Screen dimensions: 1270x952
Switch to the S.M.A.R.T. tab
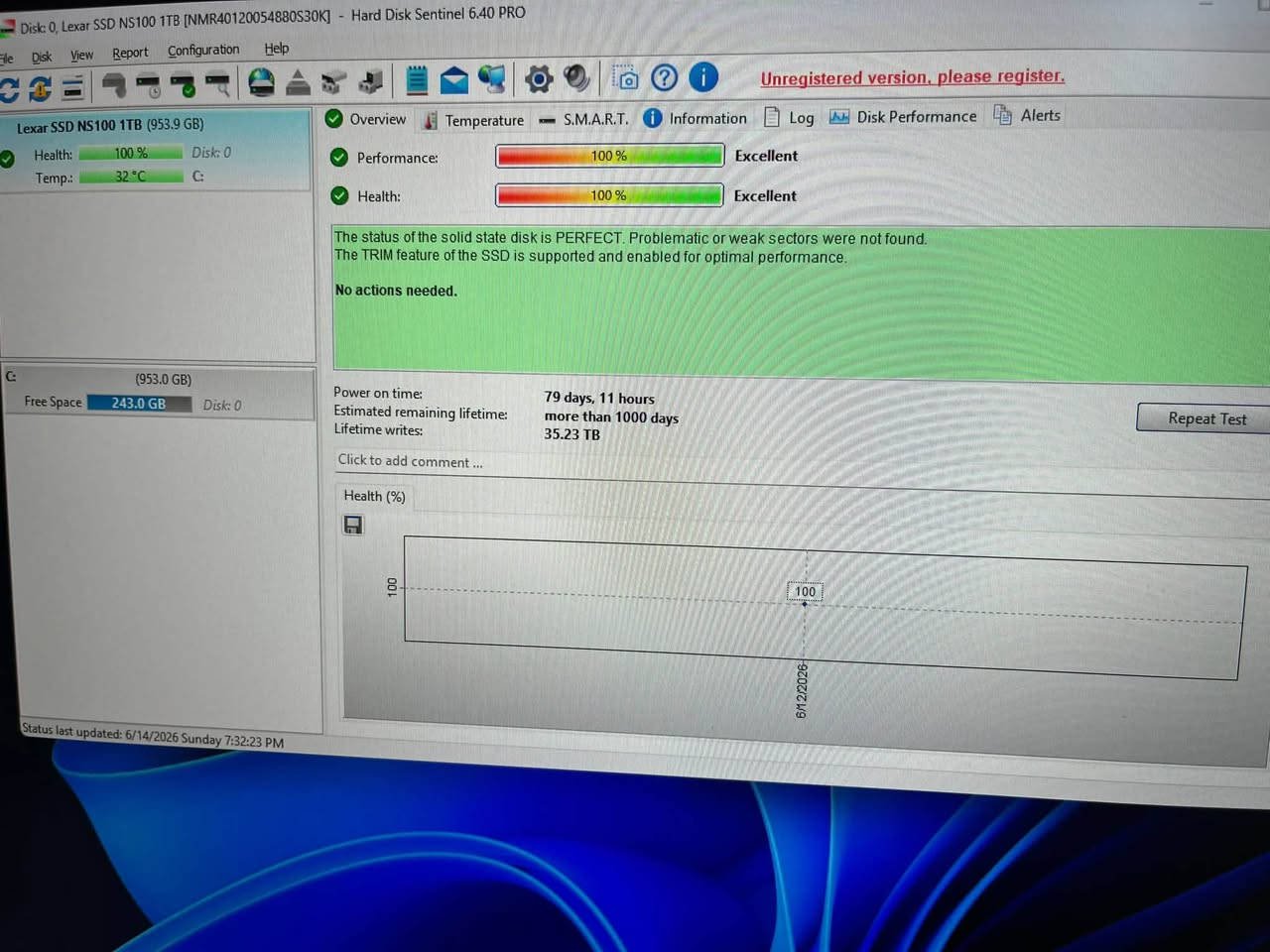click(583, 119)
